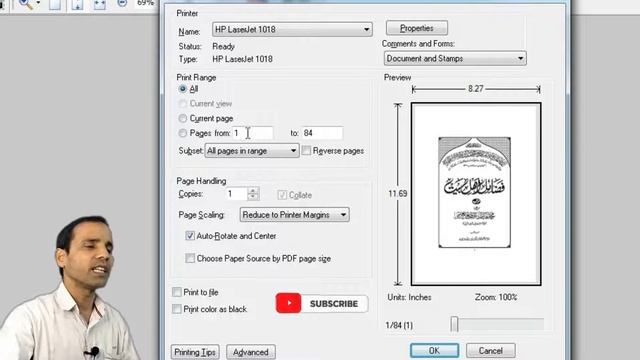Expand Comments and Forms dropdown

pyautogui.click(x=455, y=58)
